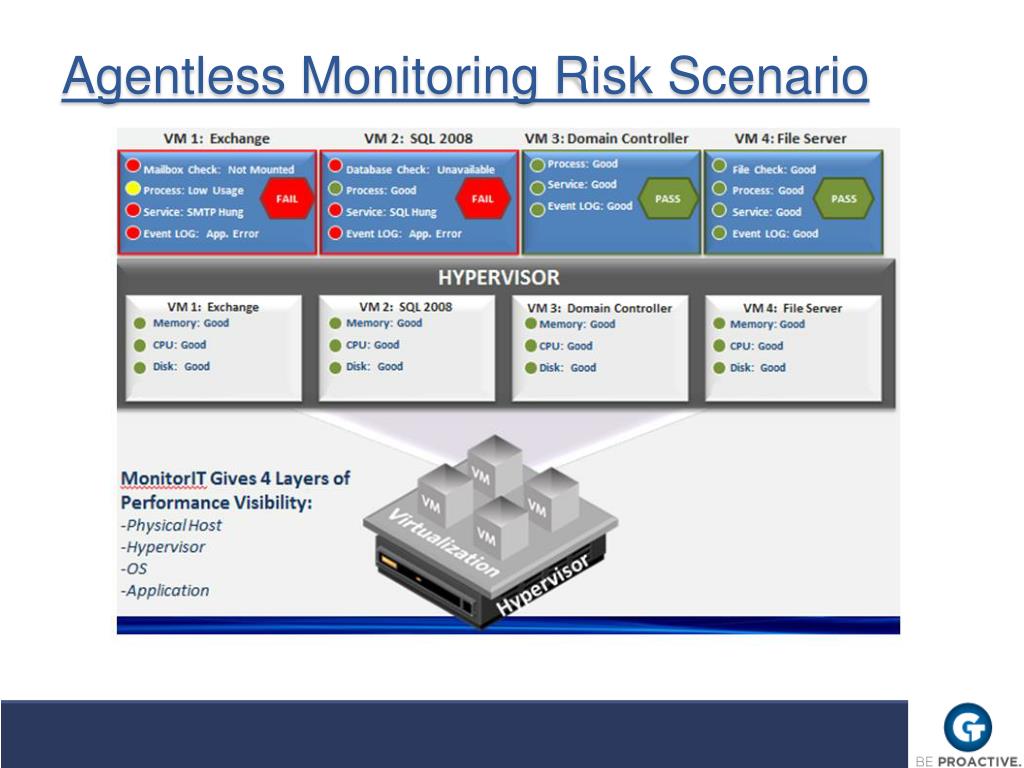
Task: Click hypervisor card title 'VM 1: Exchange'
Action: click(213, 307)
